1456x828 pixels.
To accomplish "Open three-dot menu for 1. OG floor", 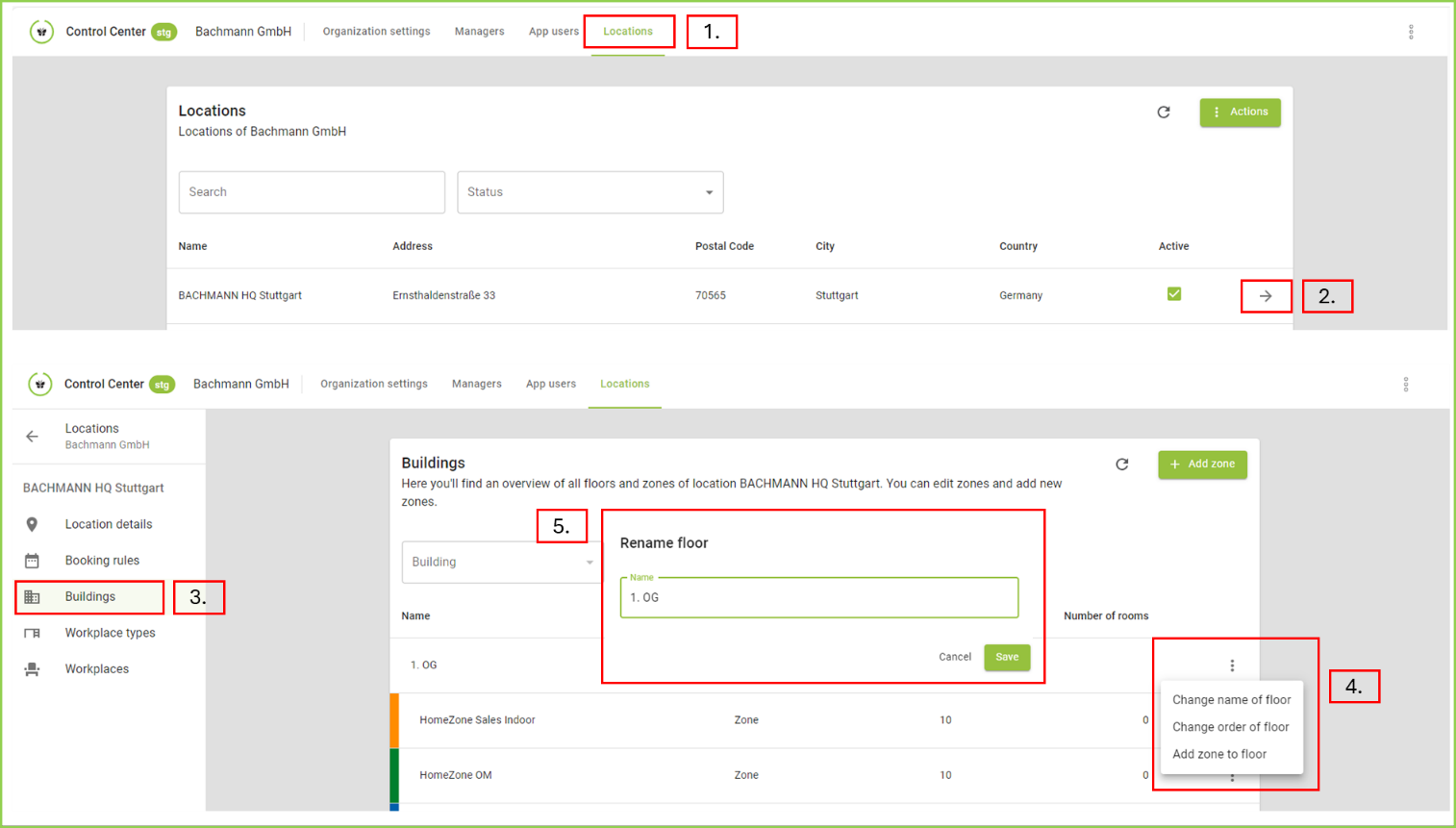I will click(1232, 665).
